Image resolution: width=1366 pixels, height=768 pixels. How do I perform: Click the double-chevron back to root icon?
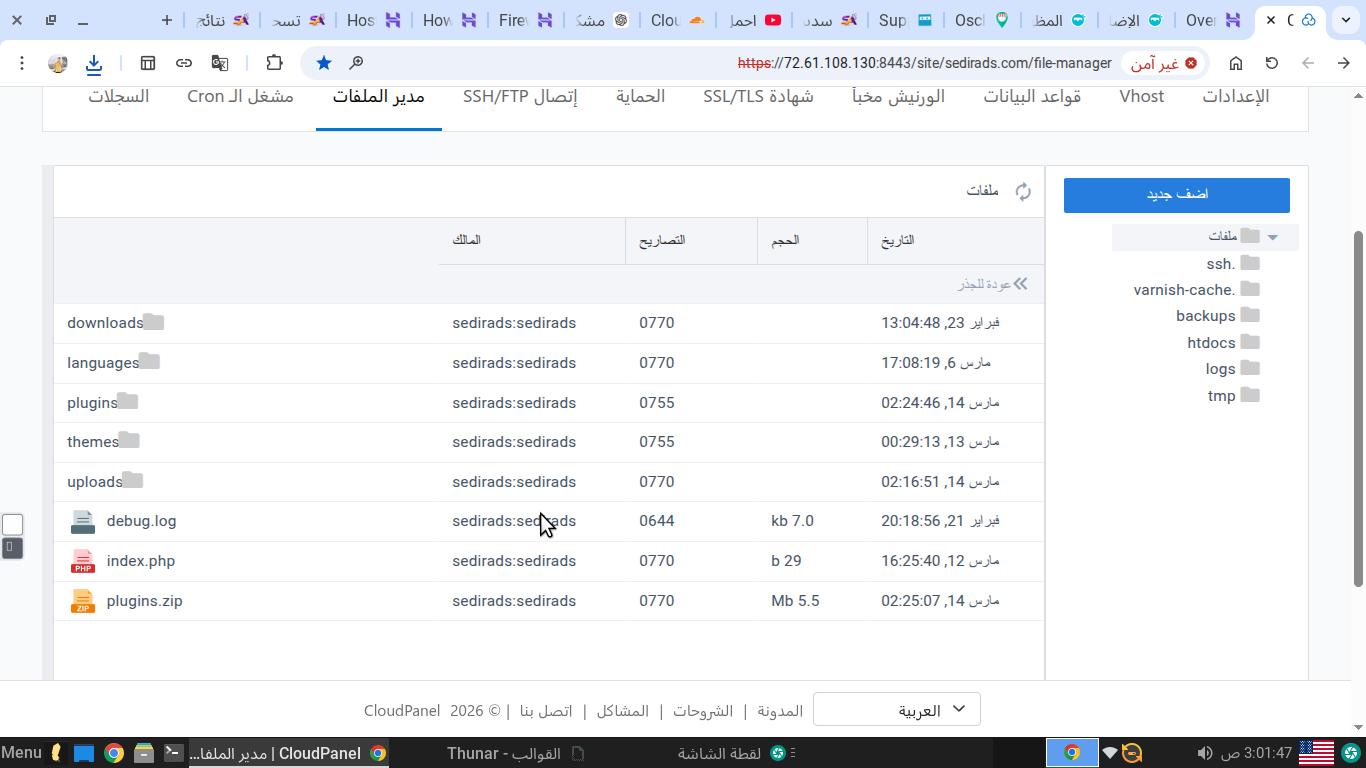point(1020,284)
